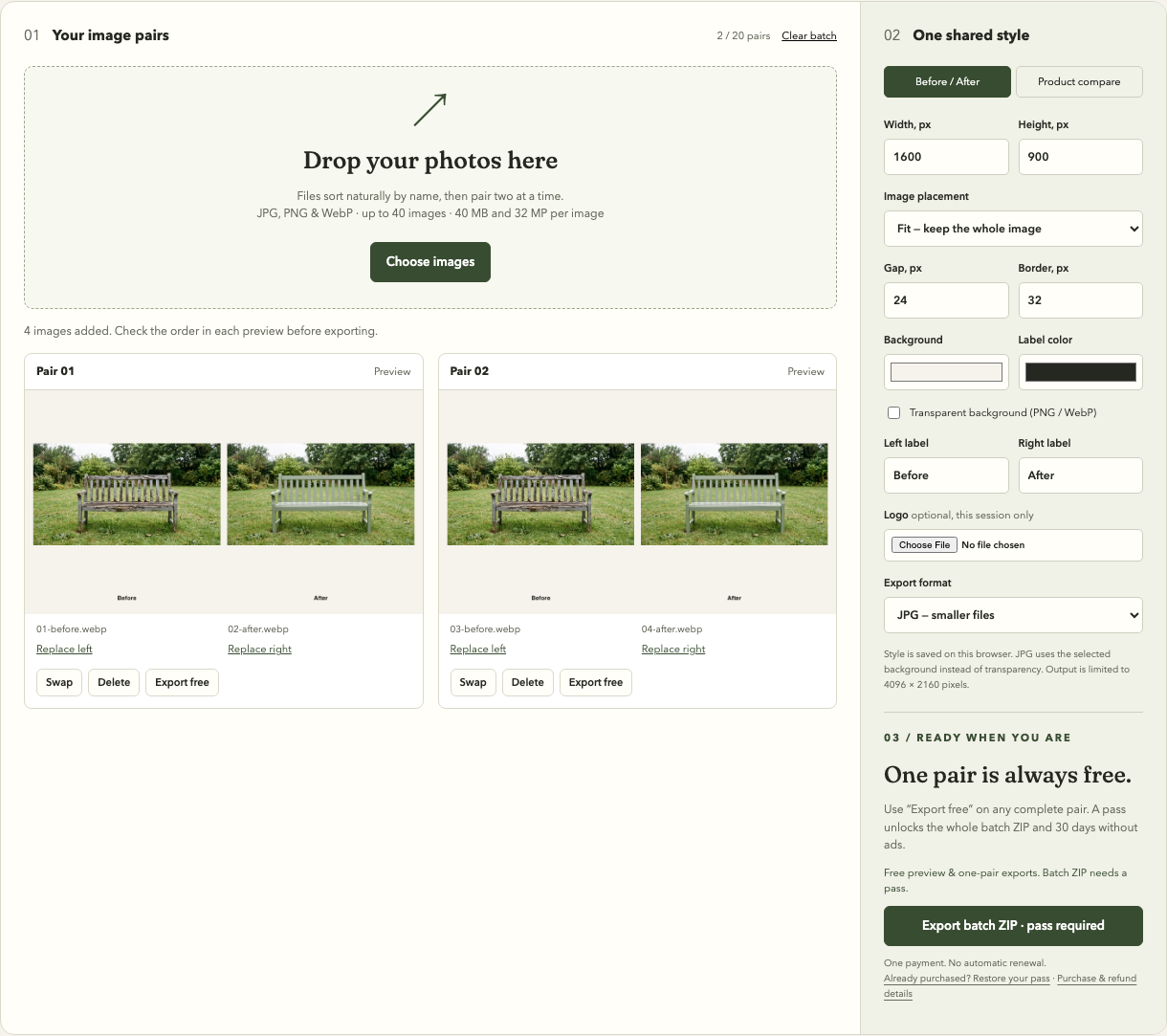Click the Preview label in Pair 01
1167x1036 pixels.
point(392,371)
